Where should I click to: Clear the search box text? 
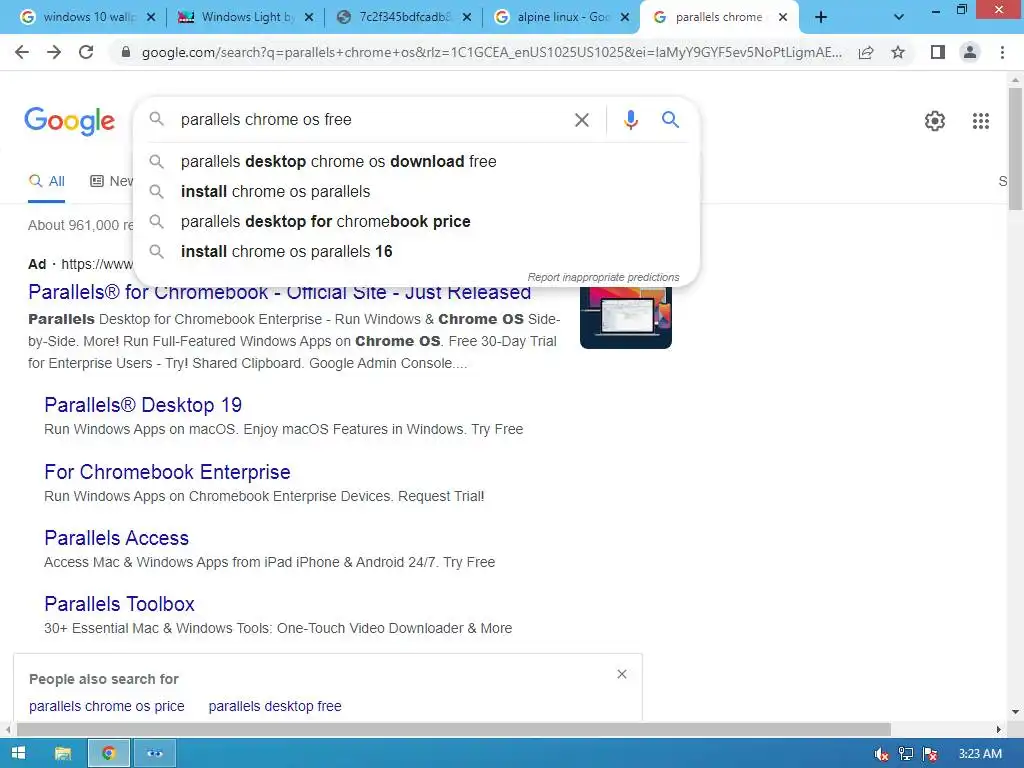click(x=582, y=120)
